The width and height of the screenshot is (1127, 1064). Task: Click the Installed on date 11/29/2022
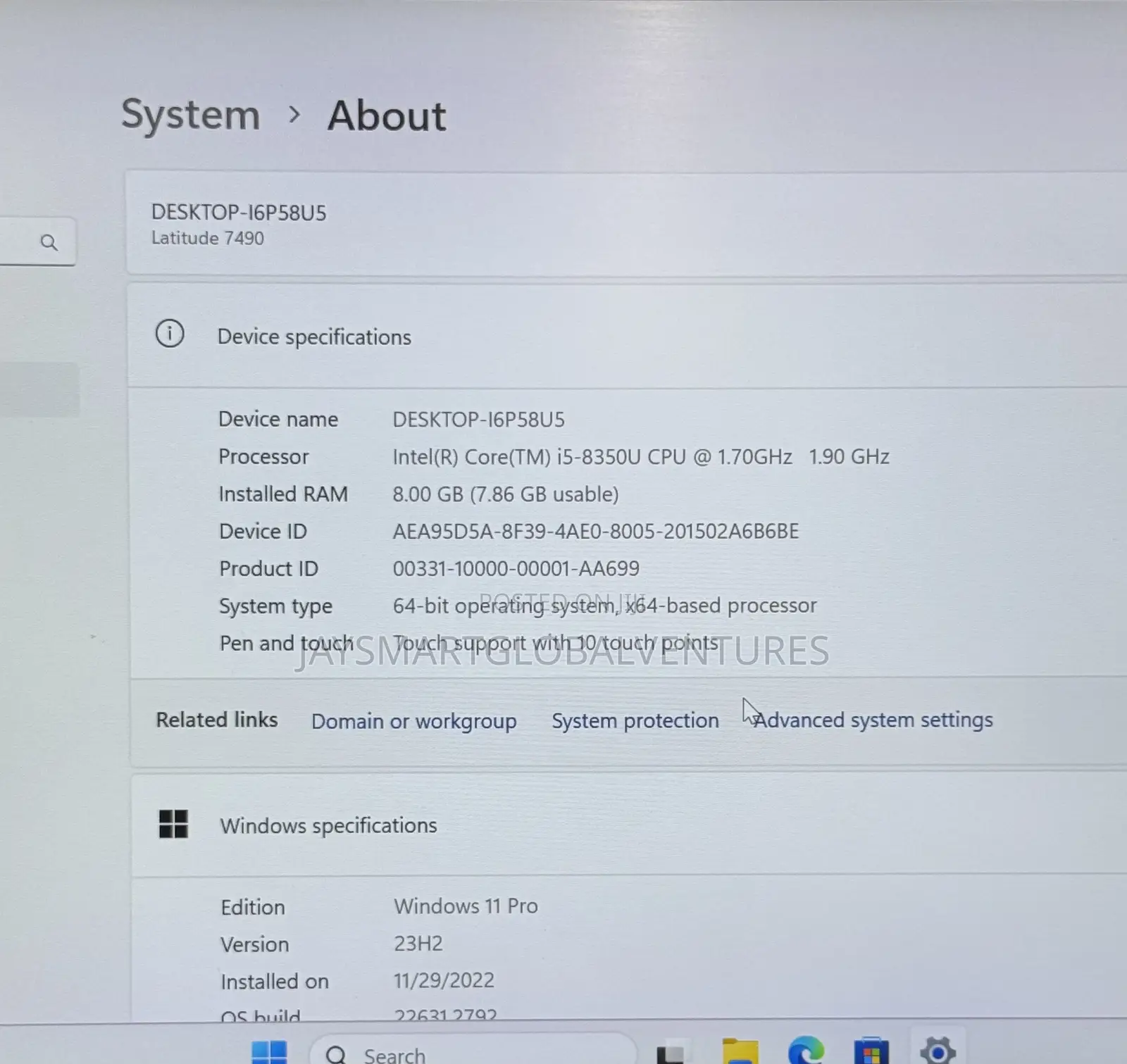444,980
